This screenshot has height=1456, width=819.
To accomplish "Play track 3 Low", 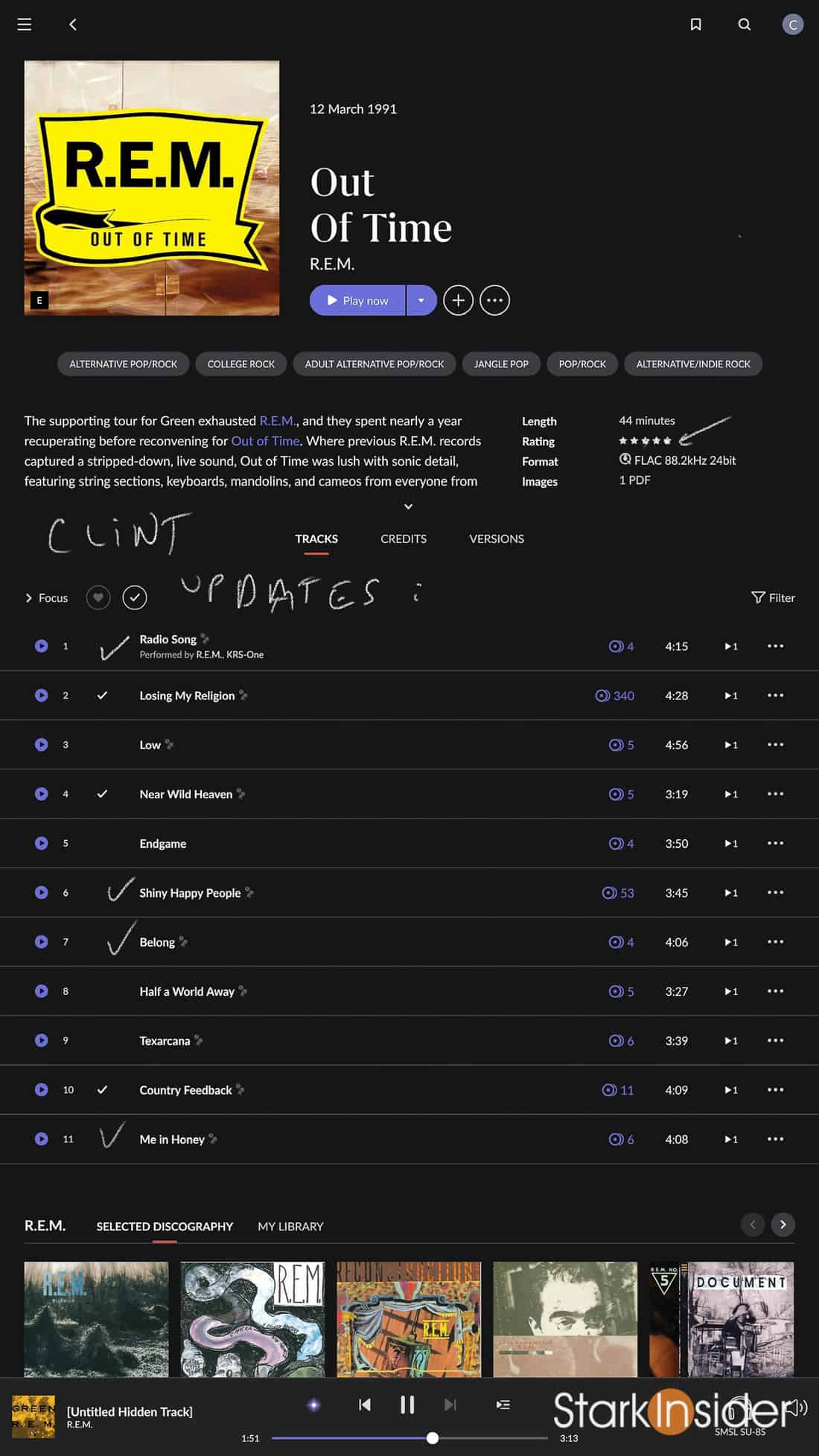I will coord(41,745).
